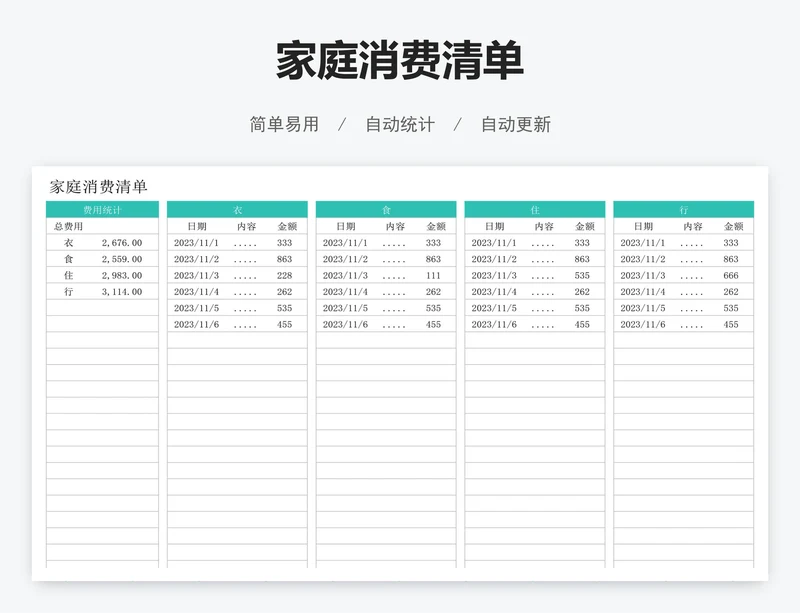Click 内容 column header in 食 table
The height and width of the screenshot is (613, 800).
click(395, 227)
